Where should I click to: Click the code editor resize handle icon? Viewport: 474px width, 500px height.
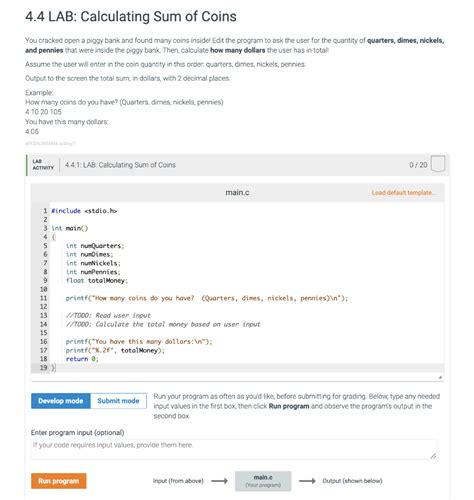(x=440, y=377)
